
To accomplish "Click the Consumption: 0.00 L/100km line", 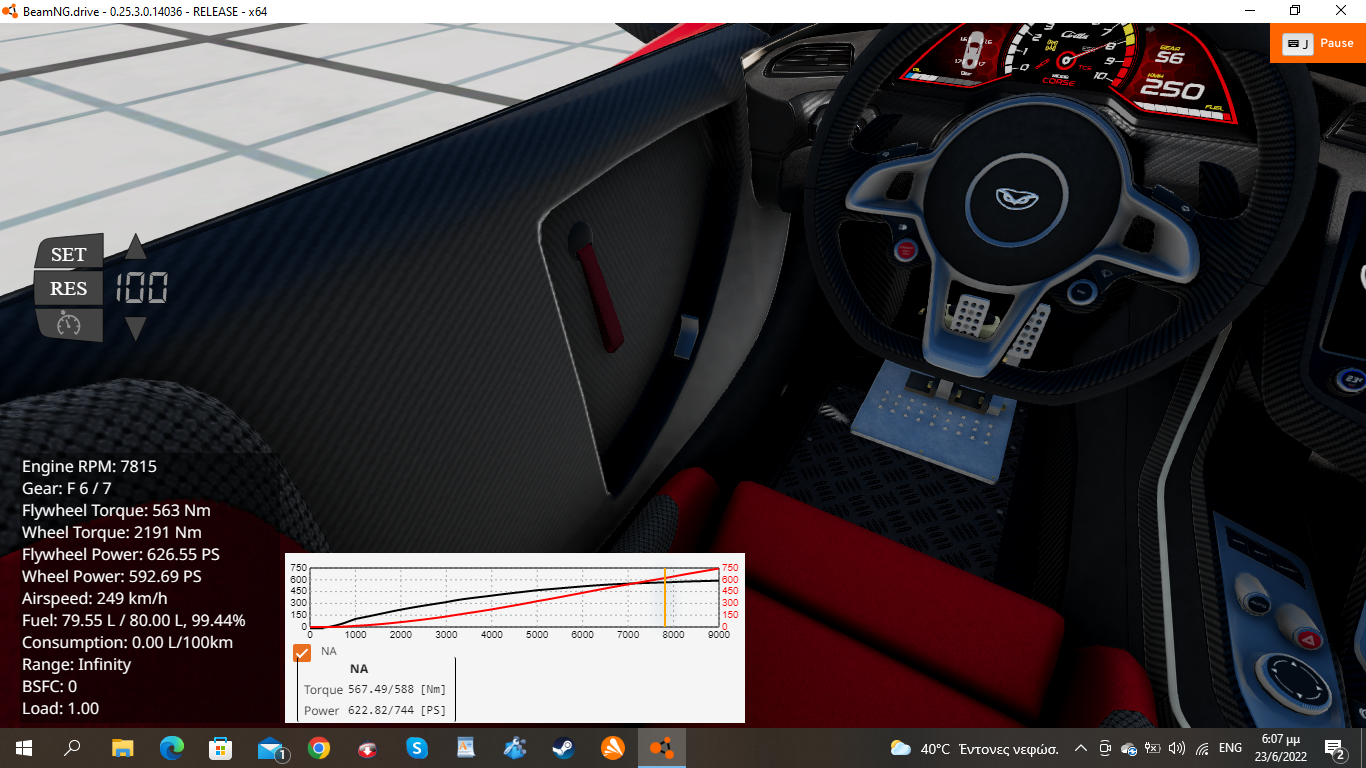I will tap(127, 642).
